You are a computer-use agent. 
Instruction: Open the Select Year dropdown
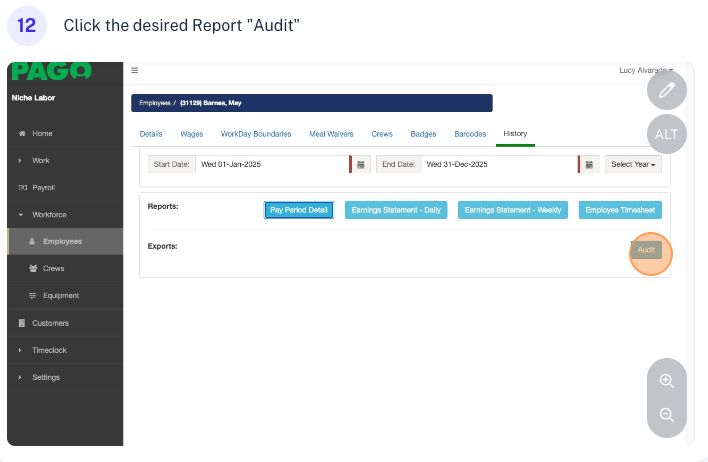pyautogui.click(x=634, y=164)
